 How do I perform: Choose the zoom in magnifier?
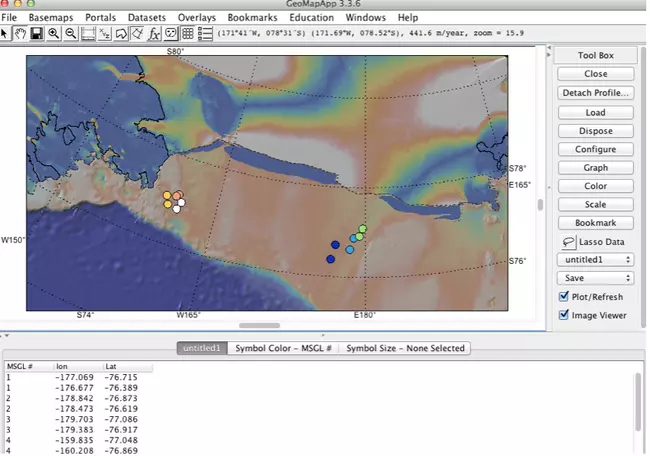pos(54,34)
